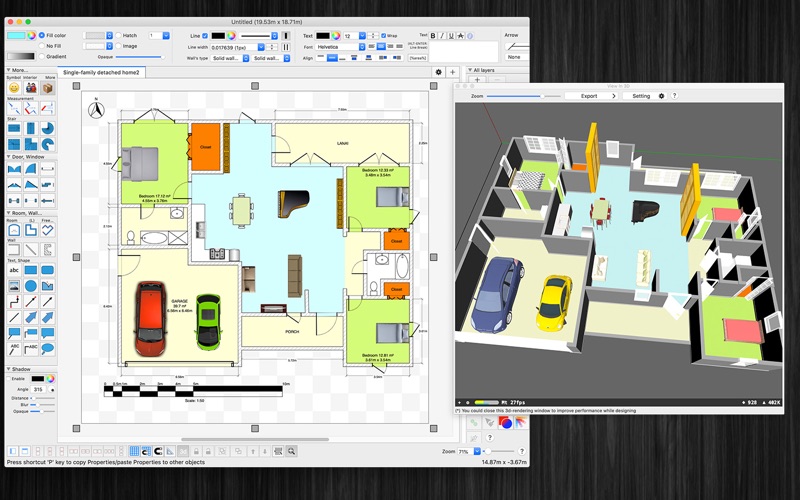Toggle the text Wrap checkbox
Image resolution: width=800 pixels, height=500 pixels.
click(384, 36)
